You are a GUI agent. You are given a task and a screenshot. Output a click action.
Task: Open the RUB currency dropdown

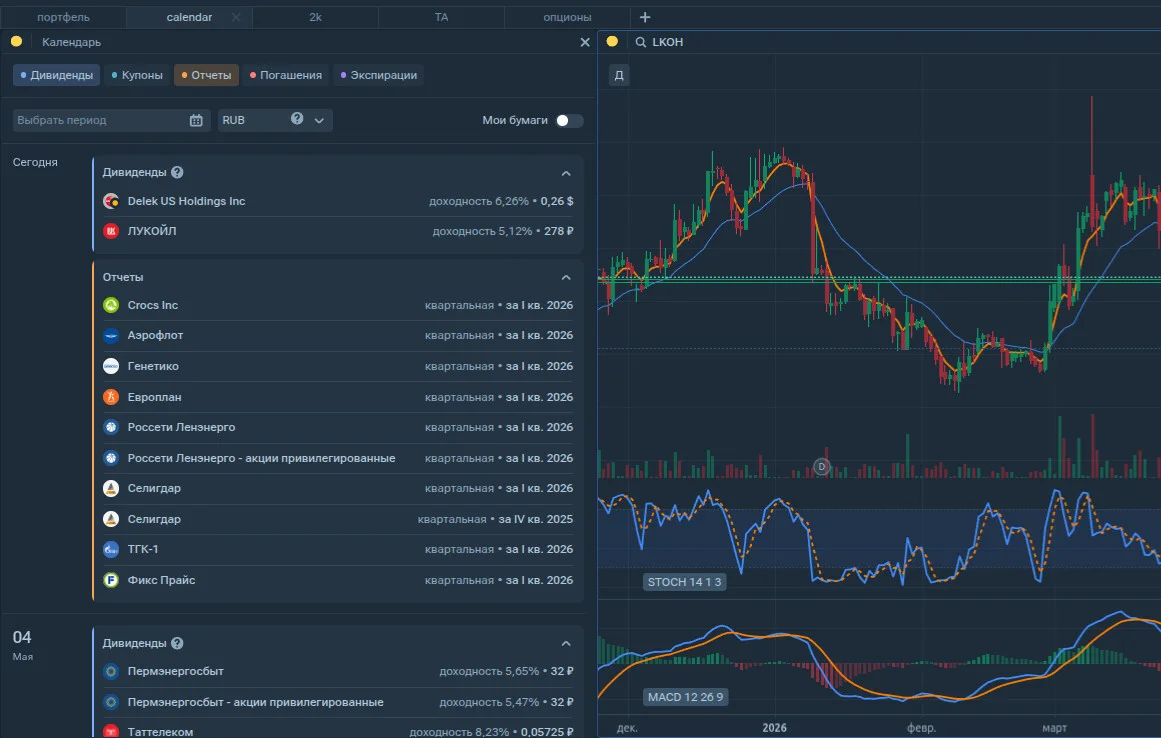click(275, 120)
